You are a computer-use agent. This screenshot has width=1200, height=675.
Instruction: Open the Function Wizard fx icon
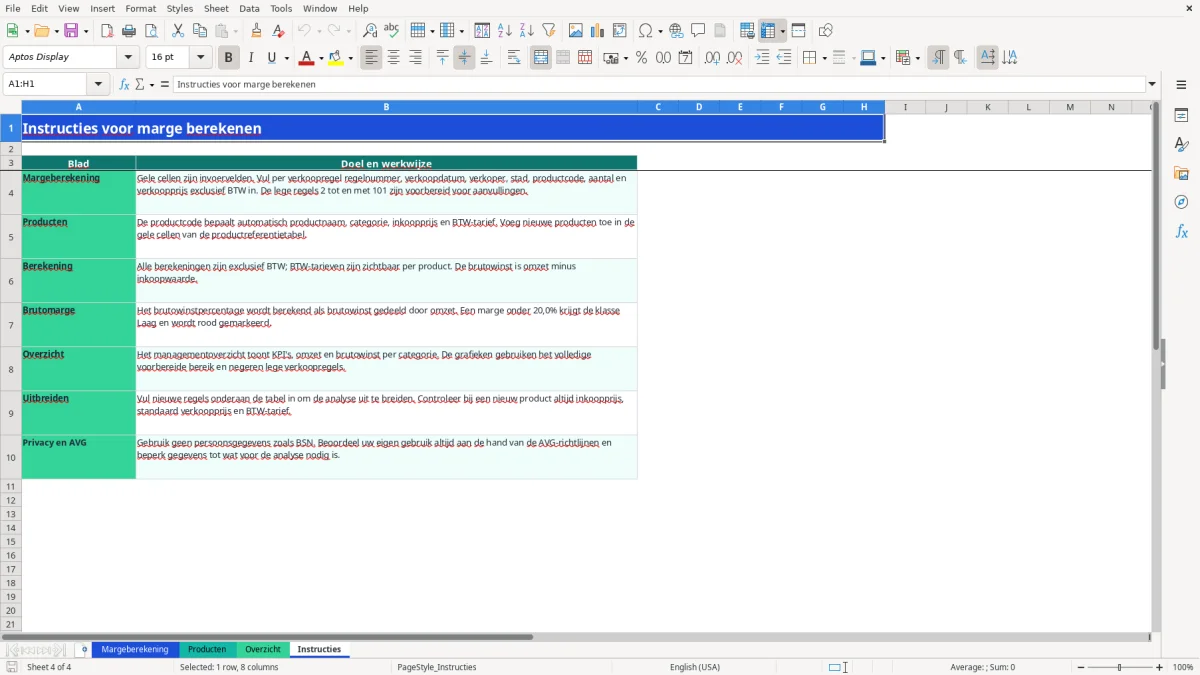[x=124, y=84]
